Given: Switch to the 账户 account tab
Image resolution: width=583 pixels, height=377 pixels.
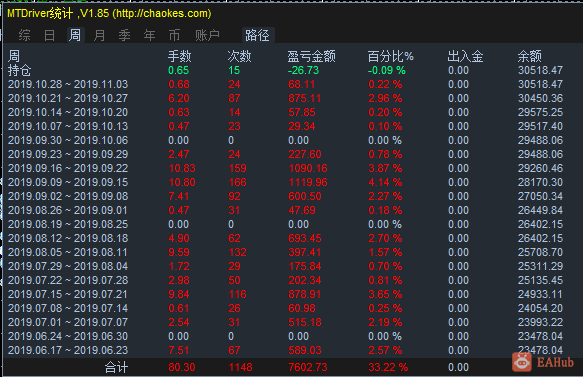Looking at the screenshot, I should [207, 35].
